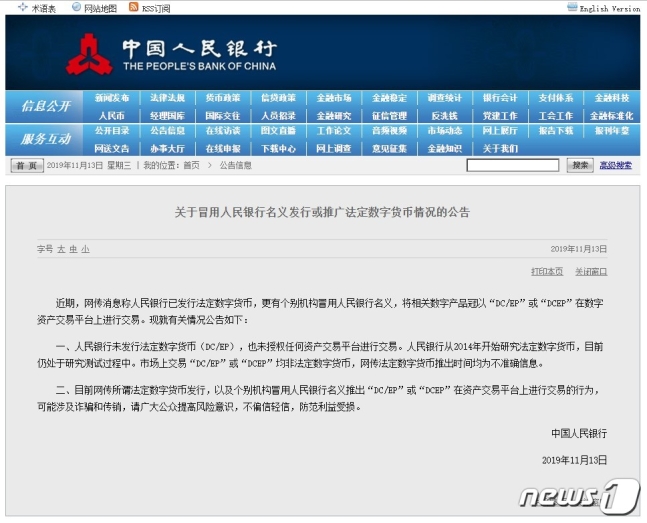Switch to English Version via its icon
The height and width of the screenshot is (523, 647).
[572, 7]
